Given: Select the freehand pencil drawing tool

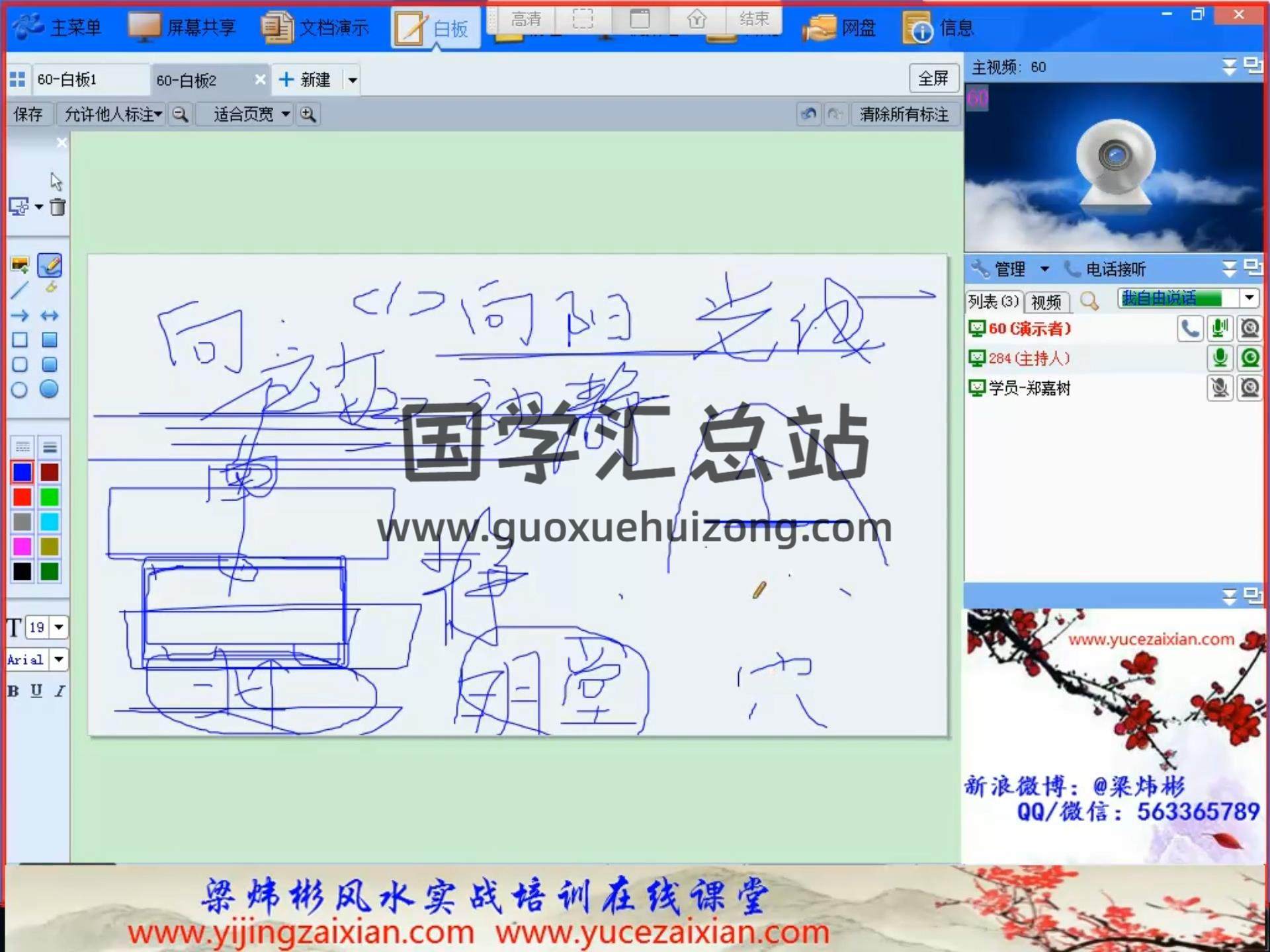Looking at the screenshot, I should (50, 266).
